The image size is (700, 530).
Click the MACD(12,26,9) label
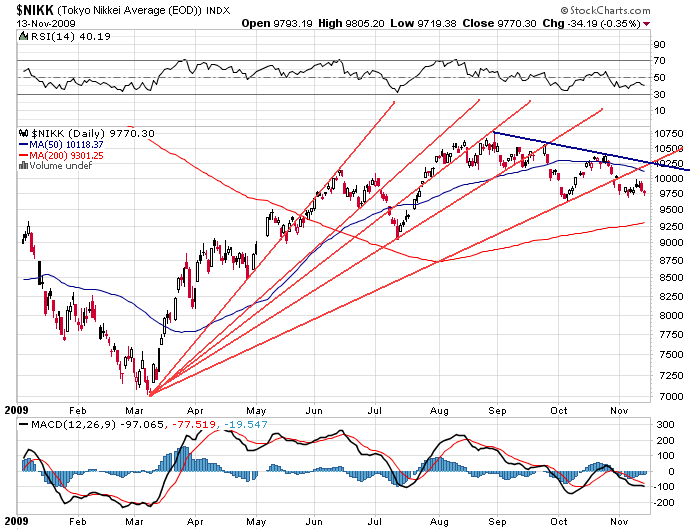tap(73, 424)
